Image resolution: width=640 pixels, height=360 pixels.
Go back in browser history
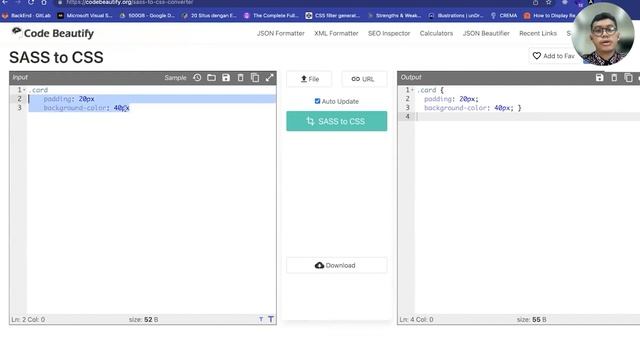tap(5, 2)
